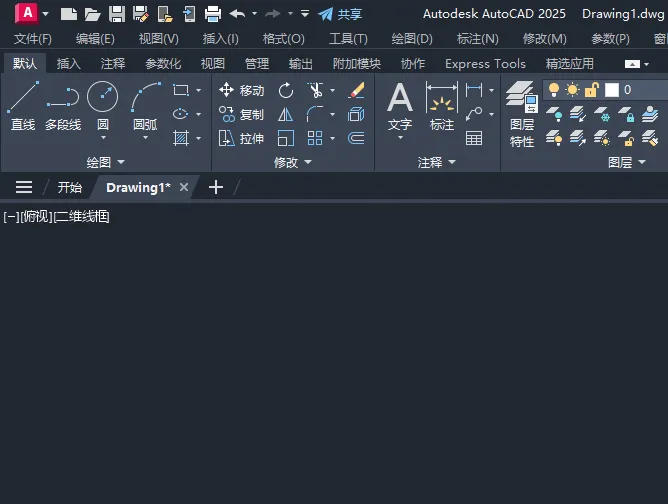Click the Ellipse tool icon
The image size is (668, 504).
pos(181,114)
